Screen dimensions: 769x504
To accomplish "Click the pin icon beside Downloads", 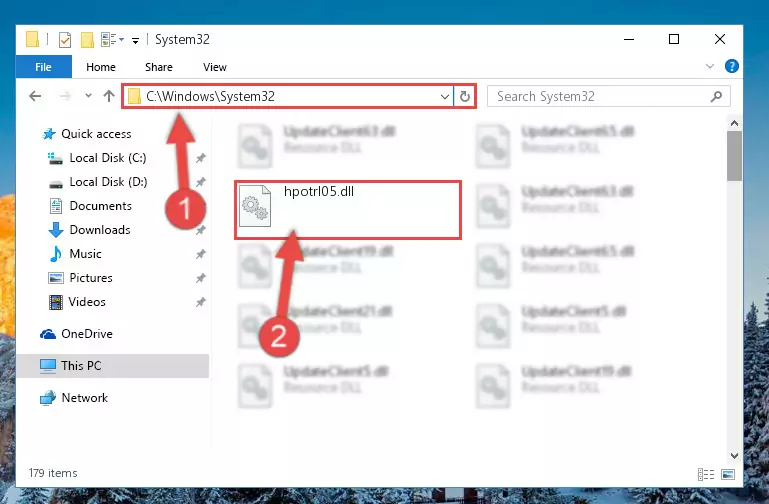I will pyautogui.click(x=201, y=230).
